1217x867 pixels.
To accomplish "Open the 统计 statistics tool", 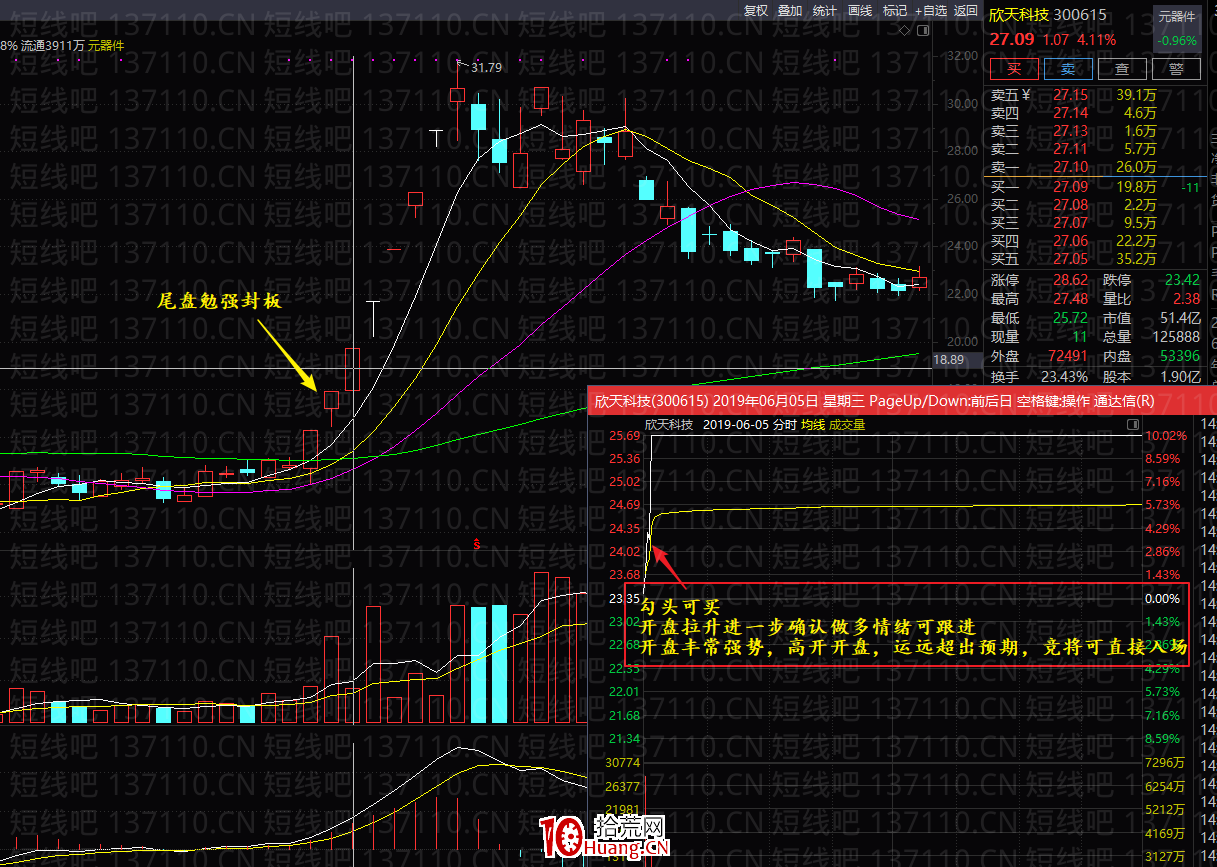I will pos(825,11).
